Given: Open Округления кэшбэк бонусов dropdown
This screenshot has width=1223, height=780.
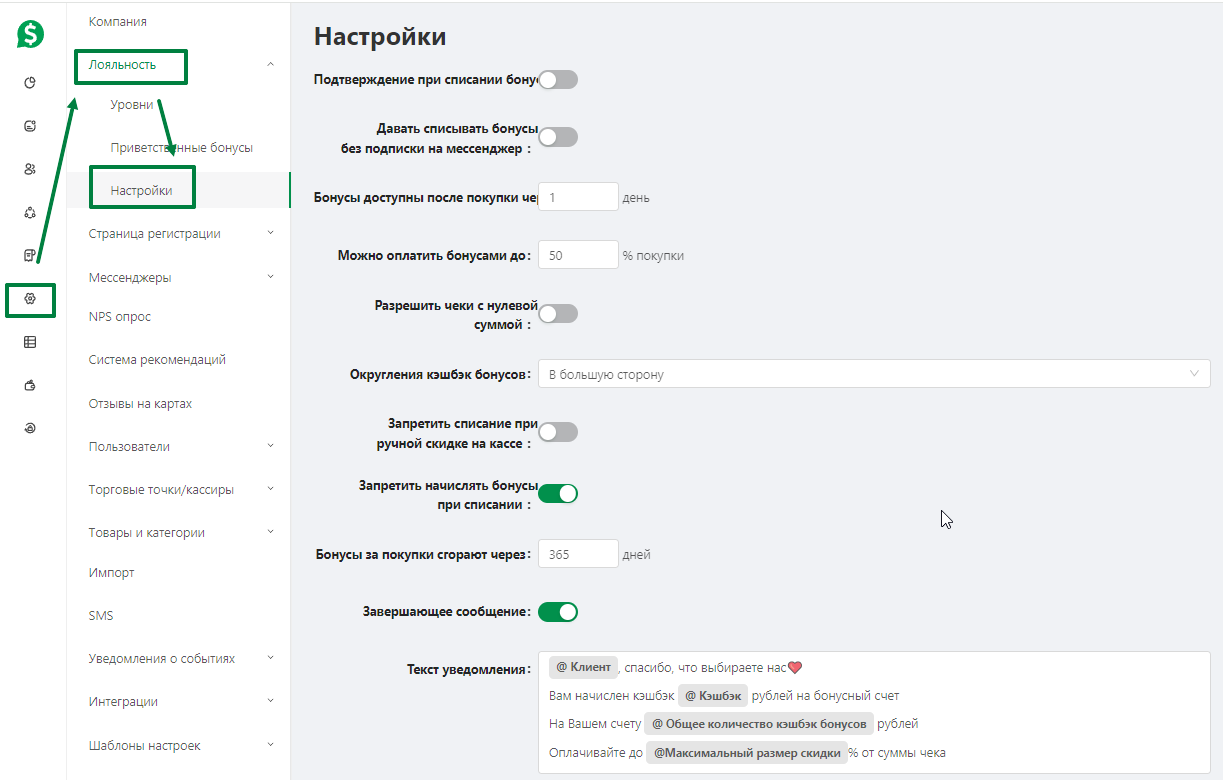Looking at the screenshot, I should tap(874, 374).
